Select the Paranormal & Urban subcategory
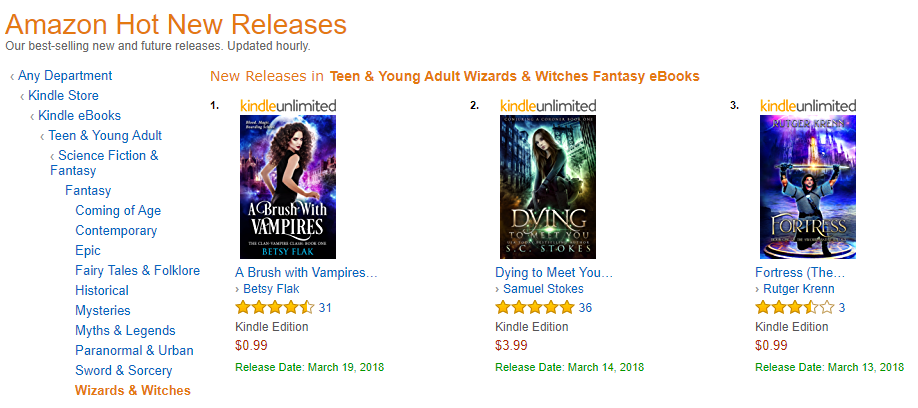The width and height of the screenshot is (918, 408). pyautogui.click(x=134, y=350)
